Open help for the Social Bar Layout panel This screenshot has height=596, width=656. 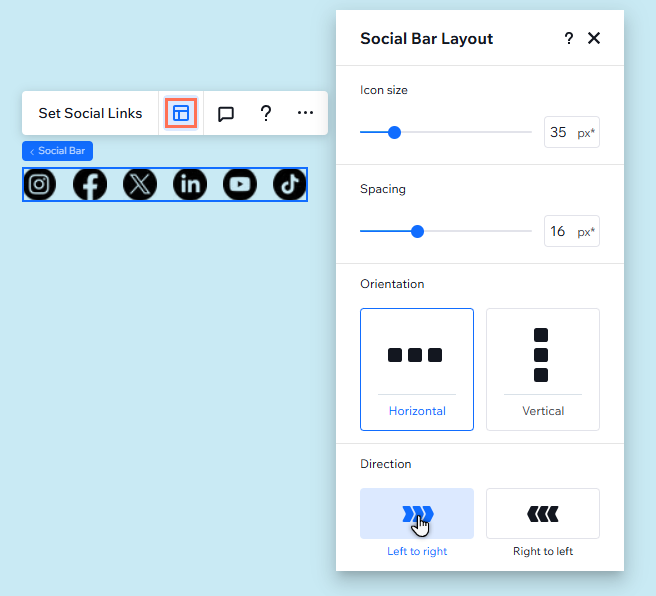click(569, 38)
